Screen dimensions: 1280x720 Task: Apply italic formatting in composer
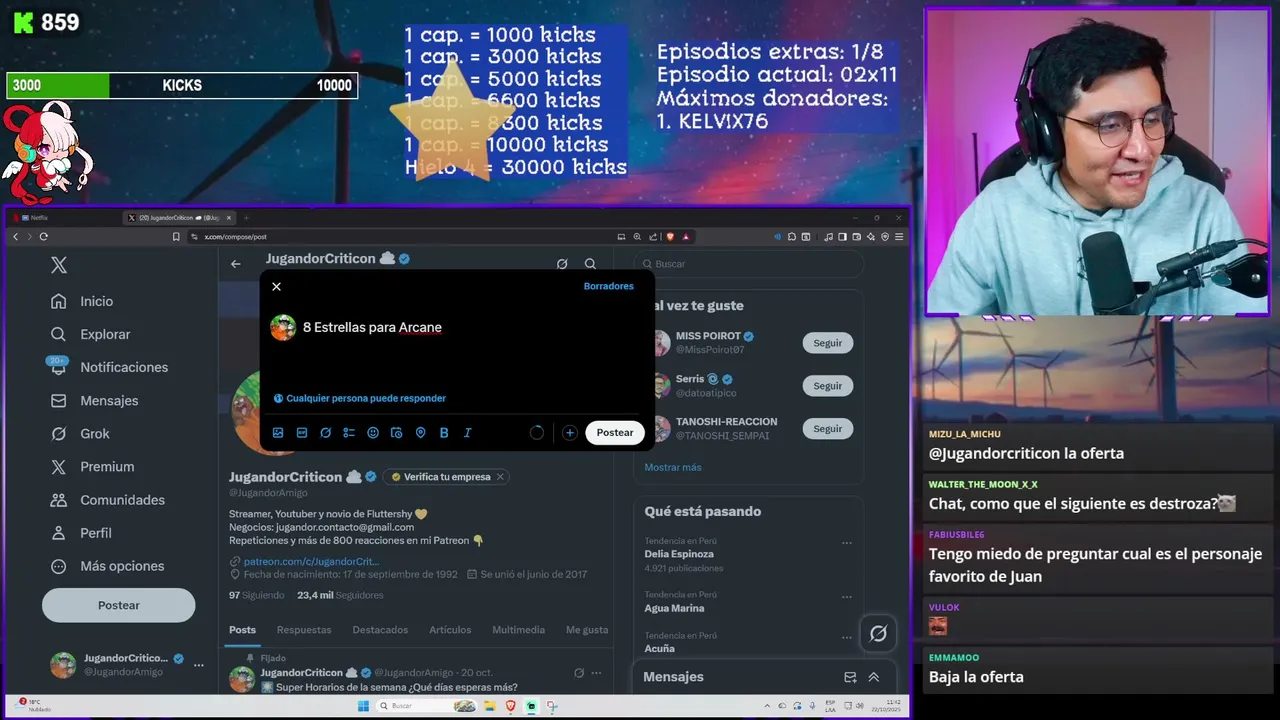(x=467, y=433)
